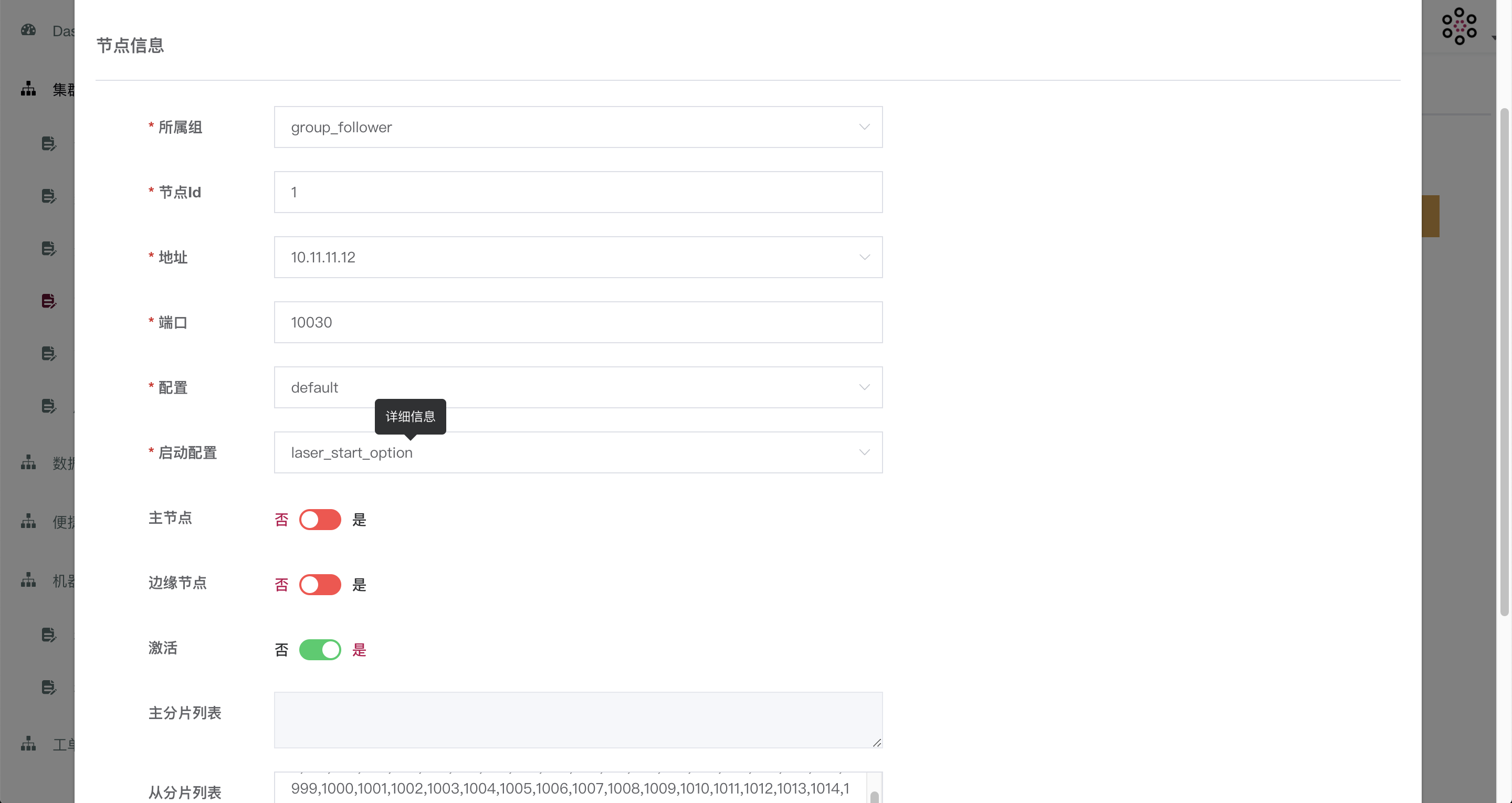Click the data management icon in sidebar
Viewport: 1512px width, 803px height.
[27, 462]
